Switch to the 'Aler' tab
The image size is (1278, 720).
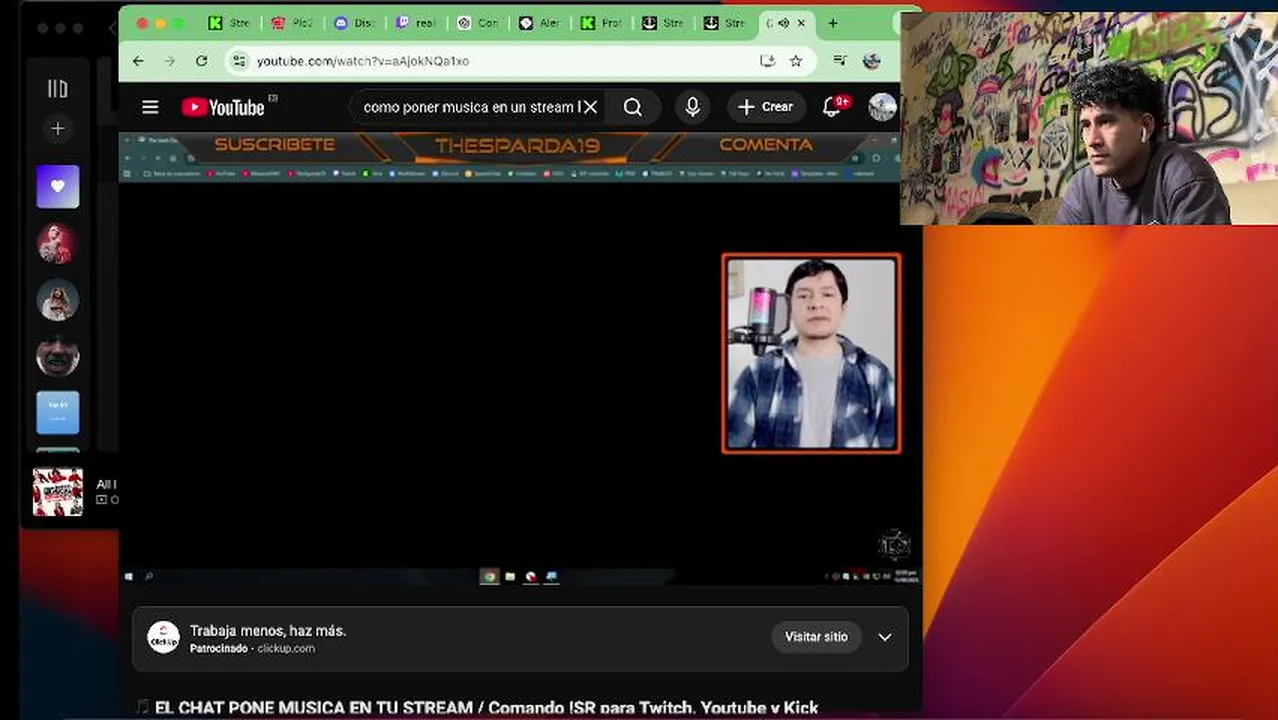539,23
